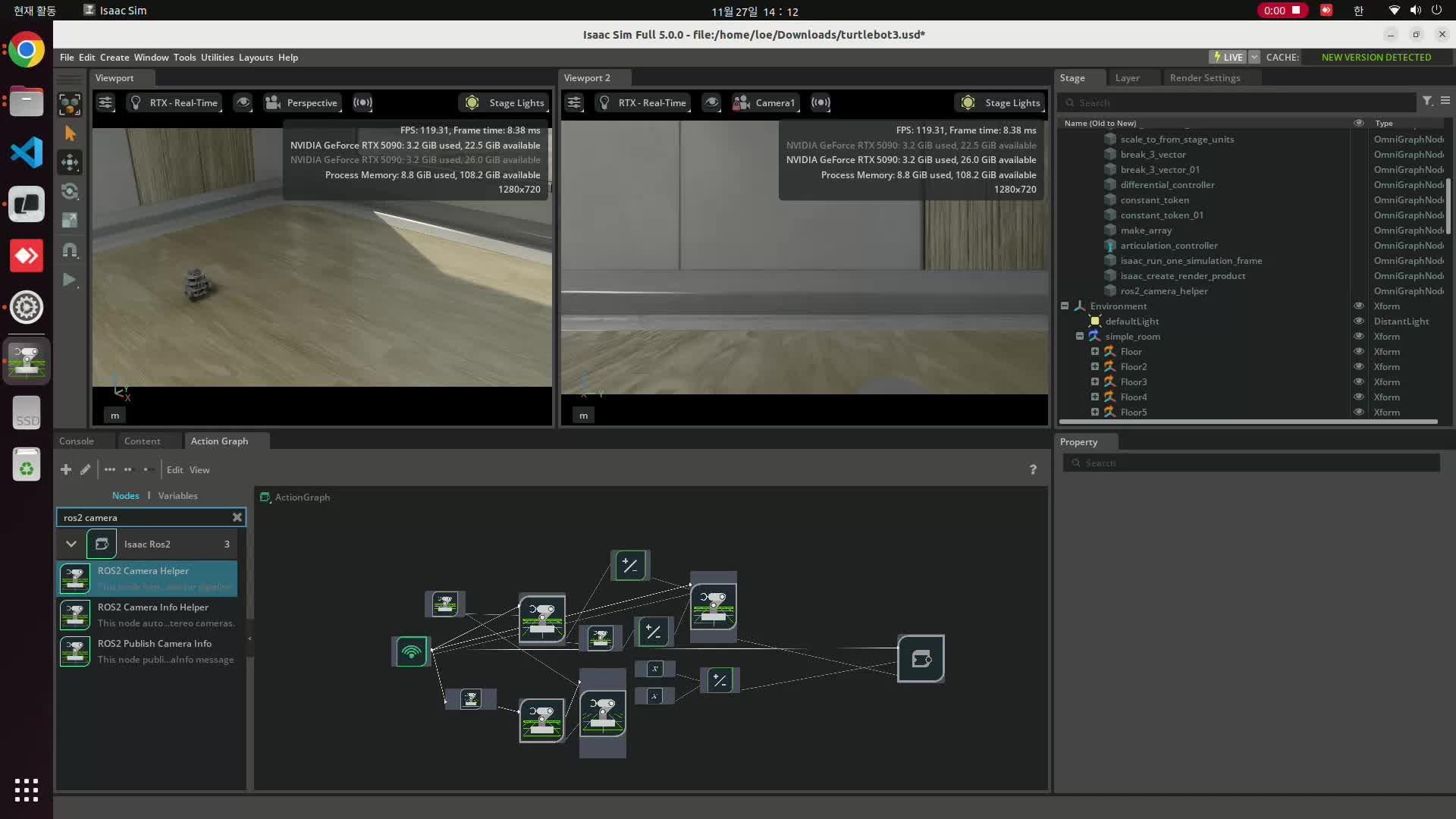
Task: Toggle visibility of defaultLight
Action: point(1358,322)
